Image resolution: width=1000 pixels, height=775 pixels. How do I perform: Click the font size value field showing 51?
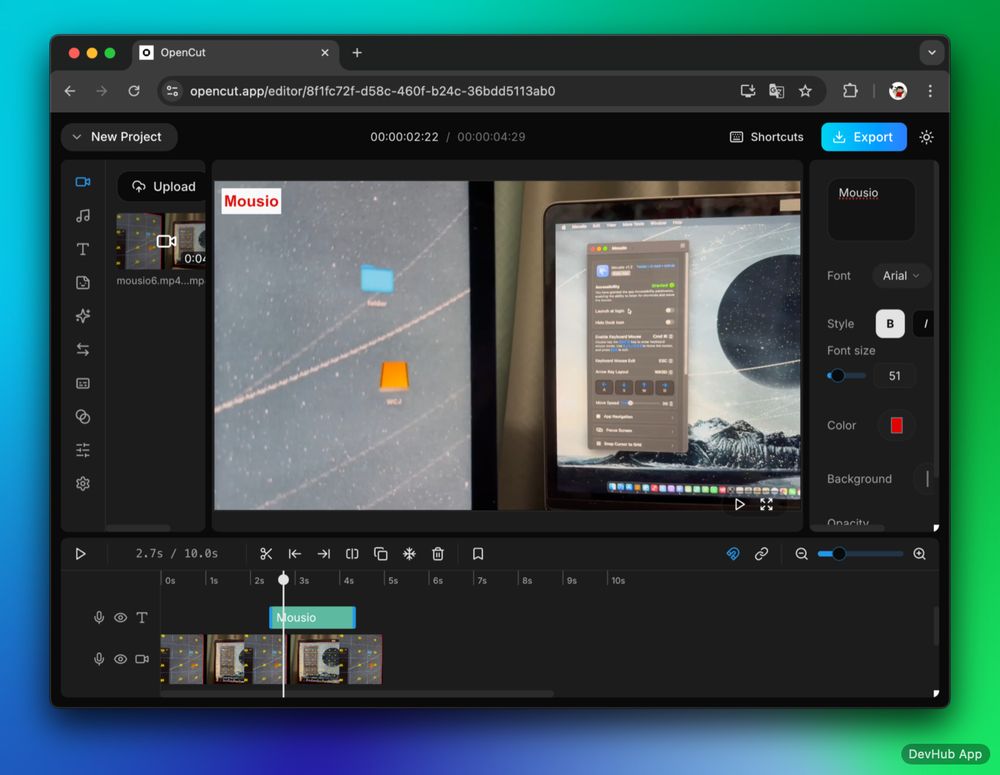(894, 376)
